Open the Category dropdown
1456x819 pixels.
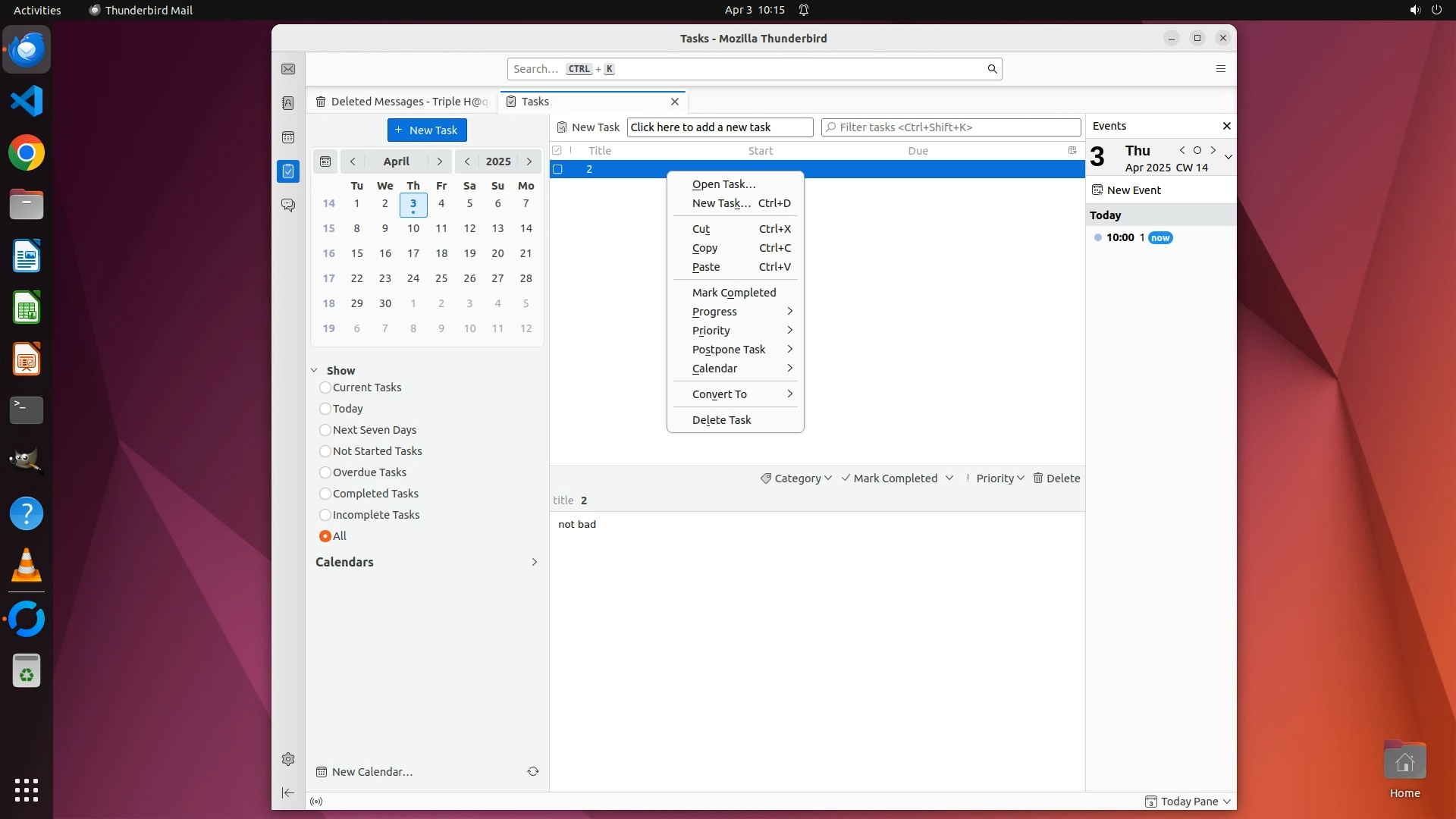tap(796, 479)
